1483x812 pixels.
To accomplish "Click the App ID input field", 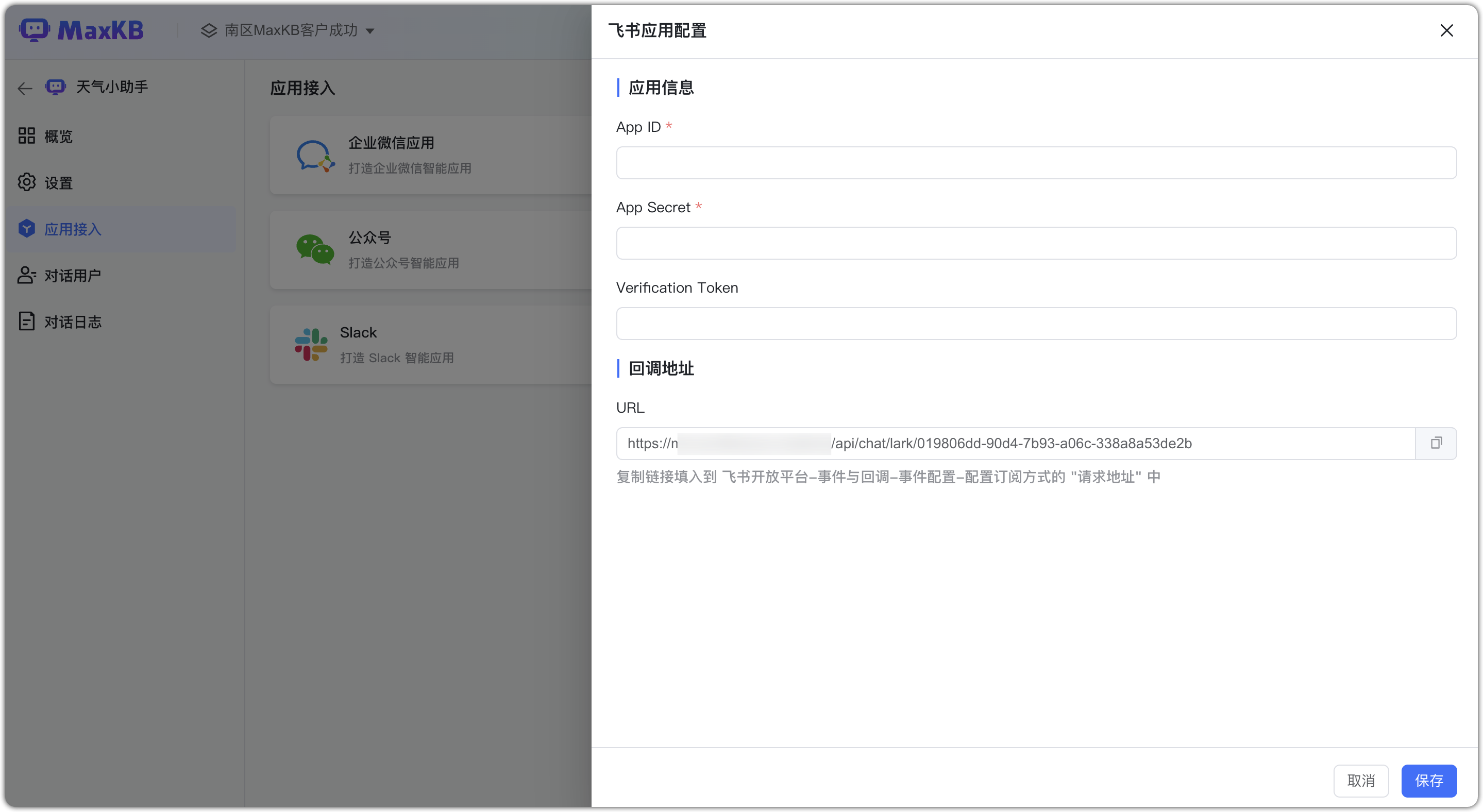I will coord(1036,163).
